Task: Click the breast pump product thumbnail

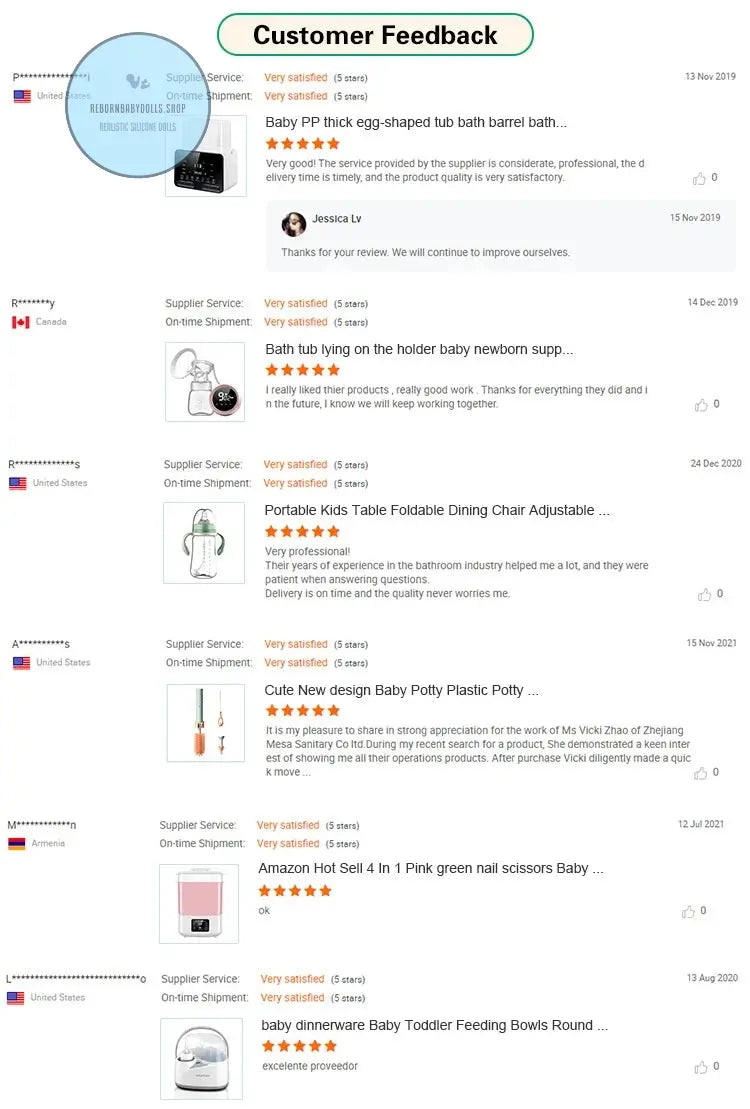Action: click(205, 382)
